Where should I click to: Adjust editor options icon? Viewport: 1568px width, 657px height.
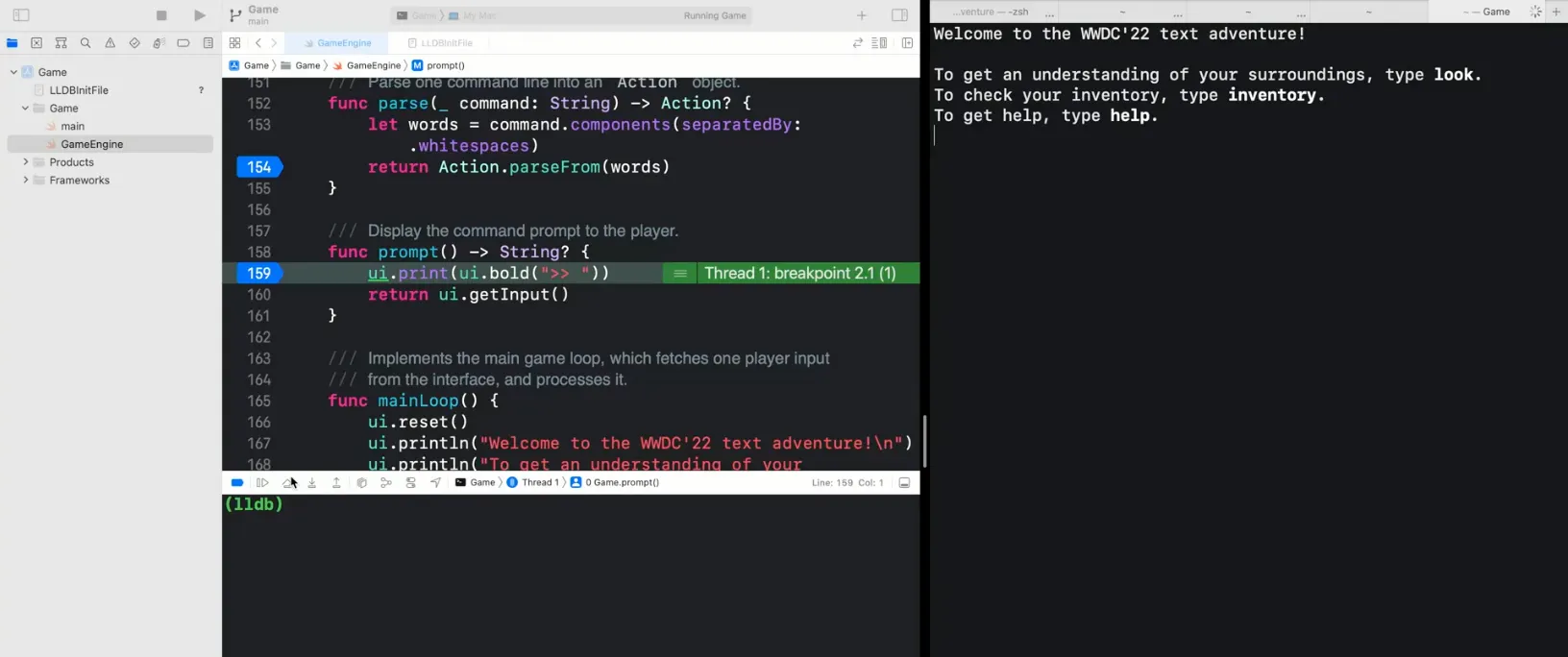[879, 43]
